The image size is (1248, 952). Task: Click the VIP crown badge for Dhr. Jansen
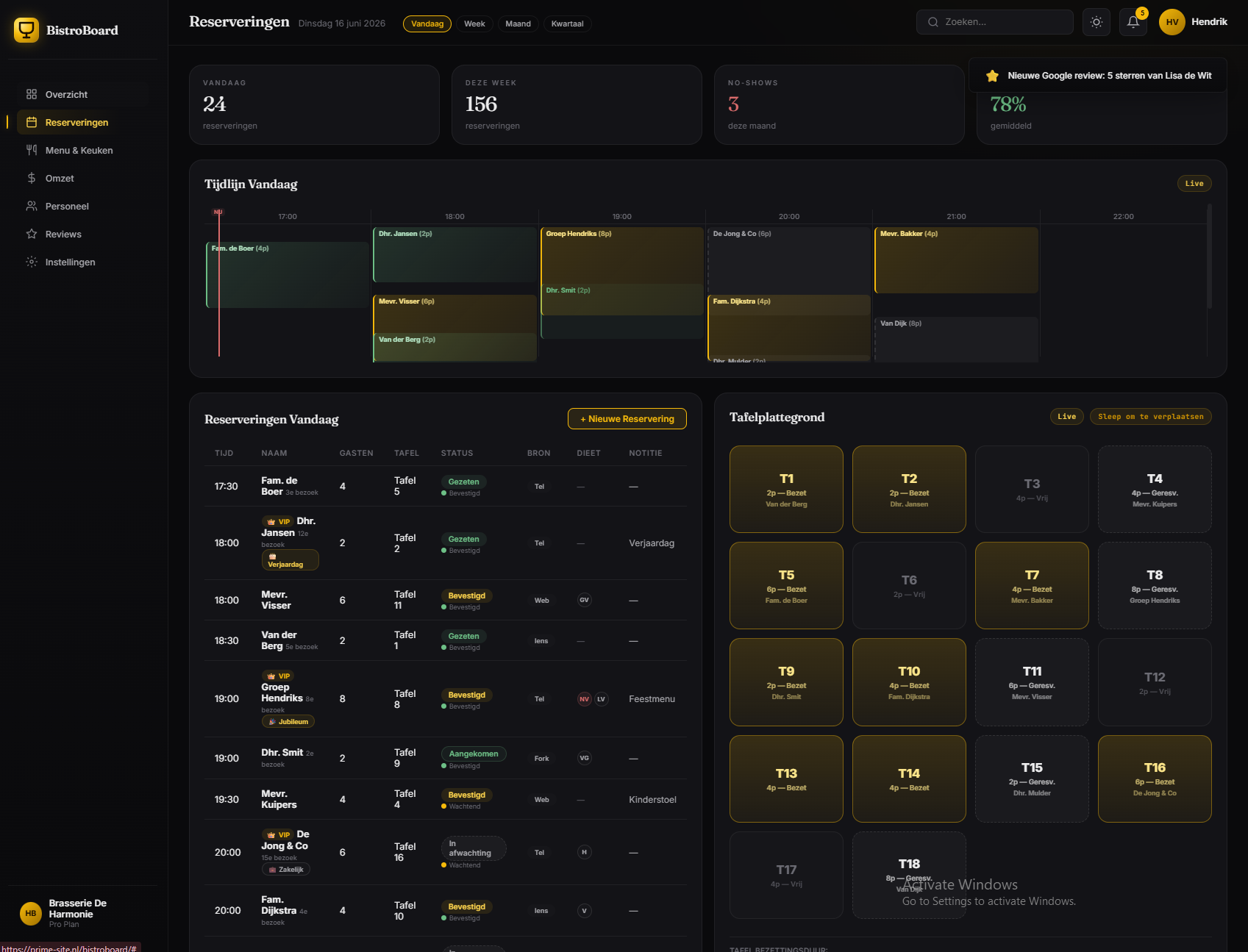coord(278,521)
